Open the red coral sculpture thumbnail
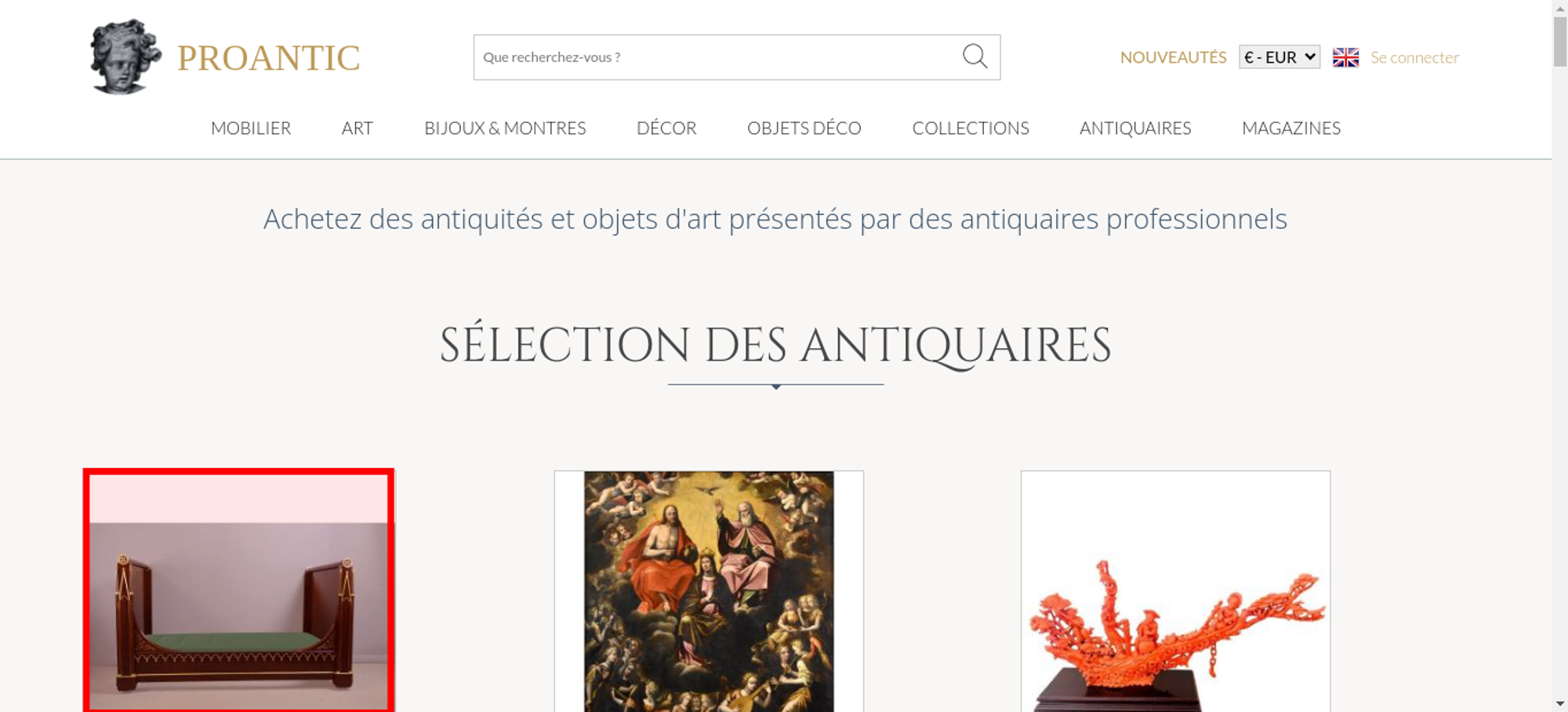Screen dimensions: 1568x712 pyautogui.click(x=1175, y=591)
